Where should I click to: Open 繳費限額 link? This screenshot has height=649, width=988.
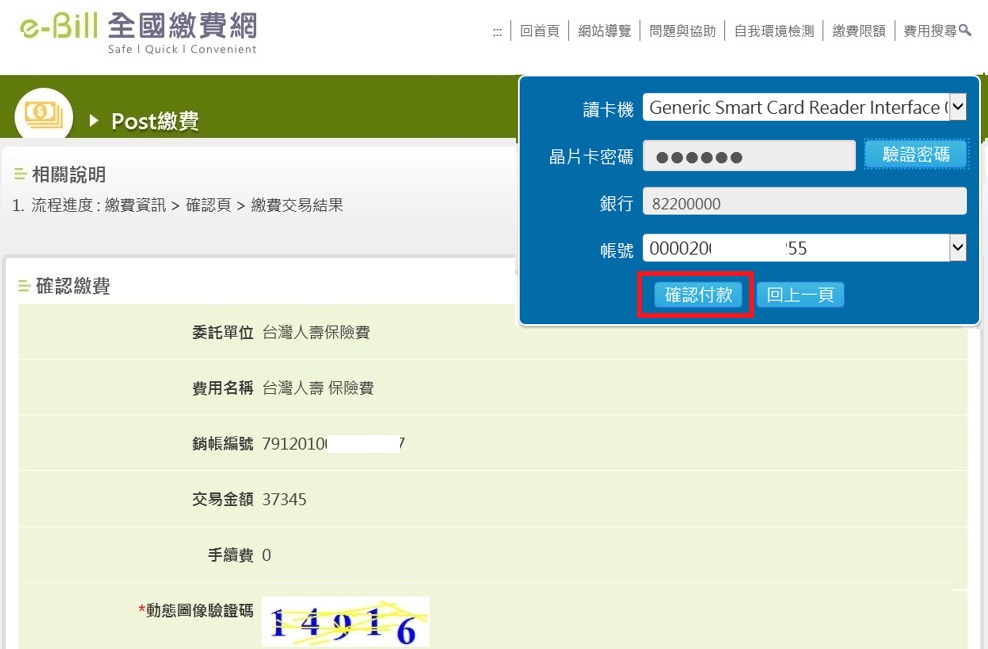859,31
